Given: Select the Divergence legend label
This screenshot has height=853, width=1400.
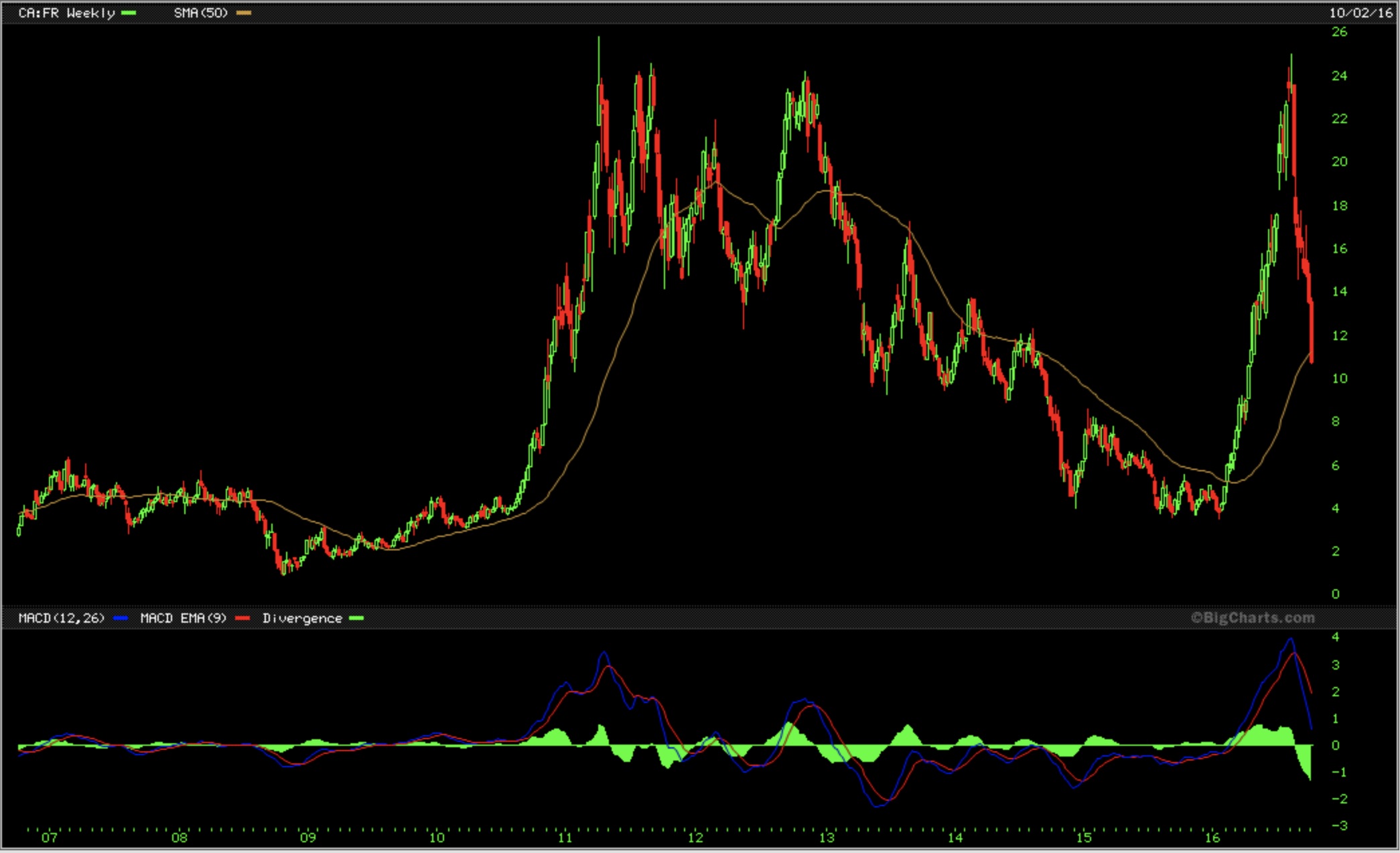Looking at the screenshot, I should pyautogui.click(x=301, y=618).
